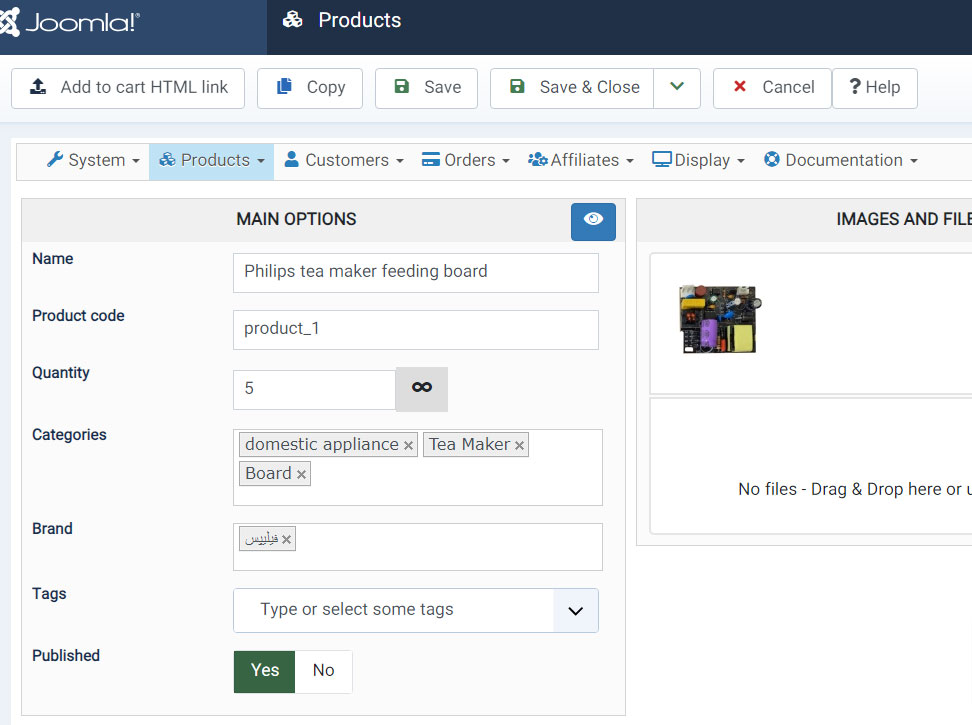Screen dimensions: 972x725
Task: Click the Product code label
Action: 78,316
